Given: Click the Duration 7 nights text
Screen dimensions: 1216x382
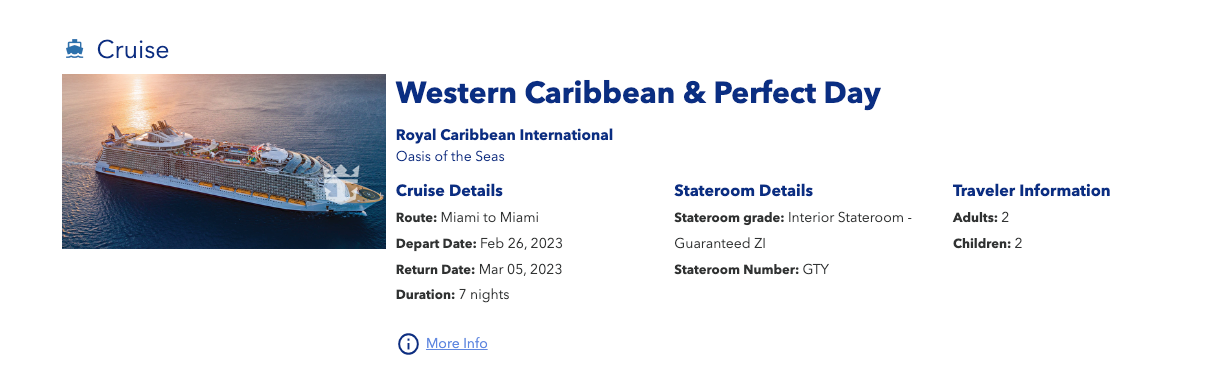Looking at the screenshot, I should pyautogui.click(x=453, y=295).
